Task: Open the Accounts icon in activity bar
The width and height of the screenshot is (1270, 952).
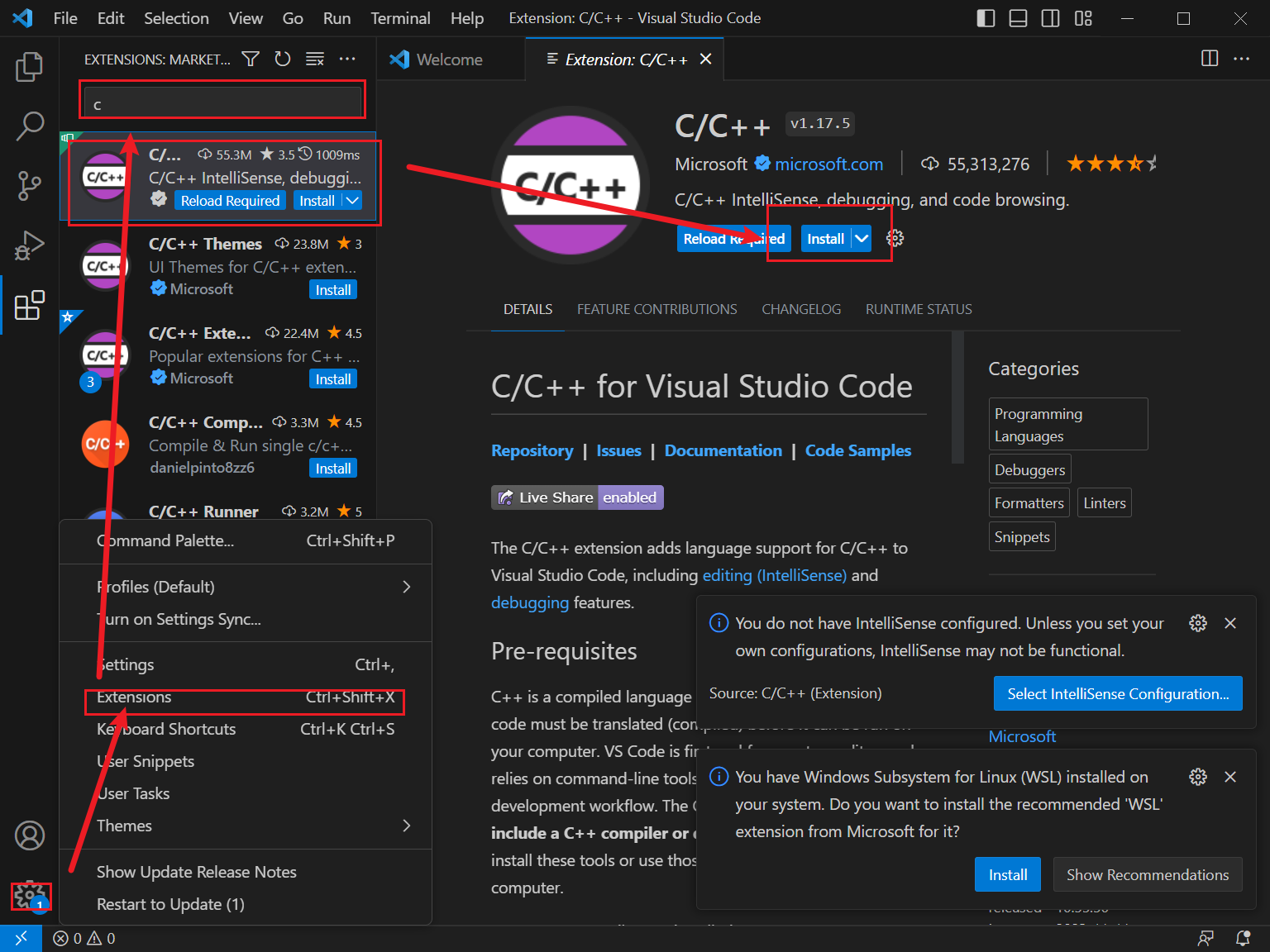Action: click(30, 835)
